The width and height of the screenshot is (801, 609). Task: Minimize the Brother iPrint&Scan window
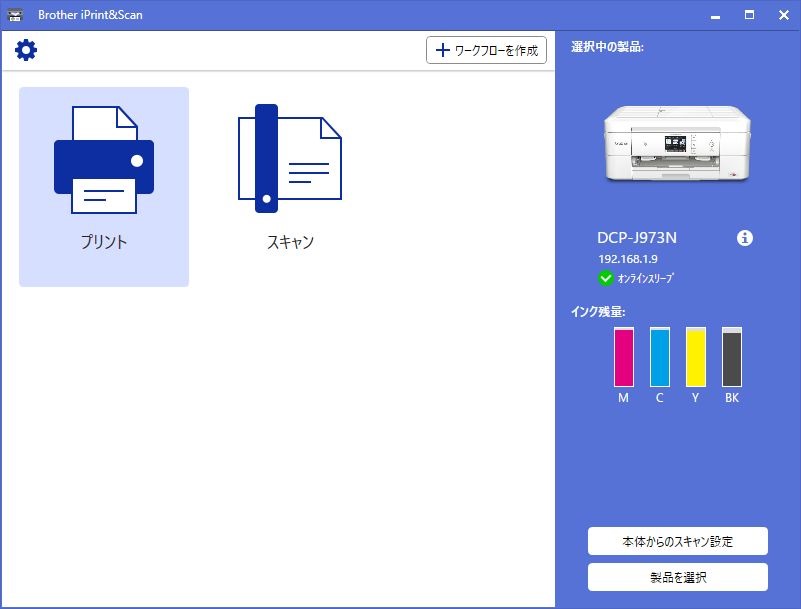click(715, 15)
